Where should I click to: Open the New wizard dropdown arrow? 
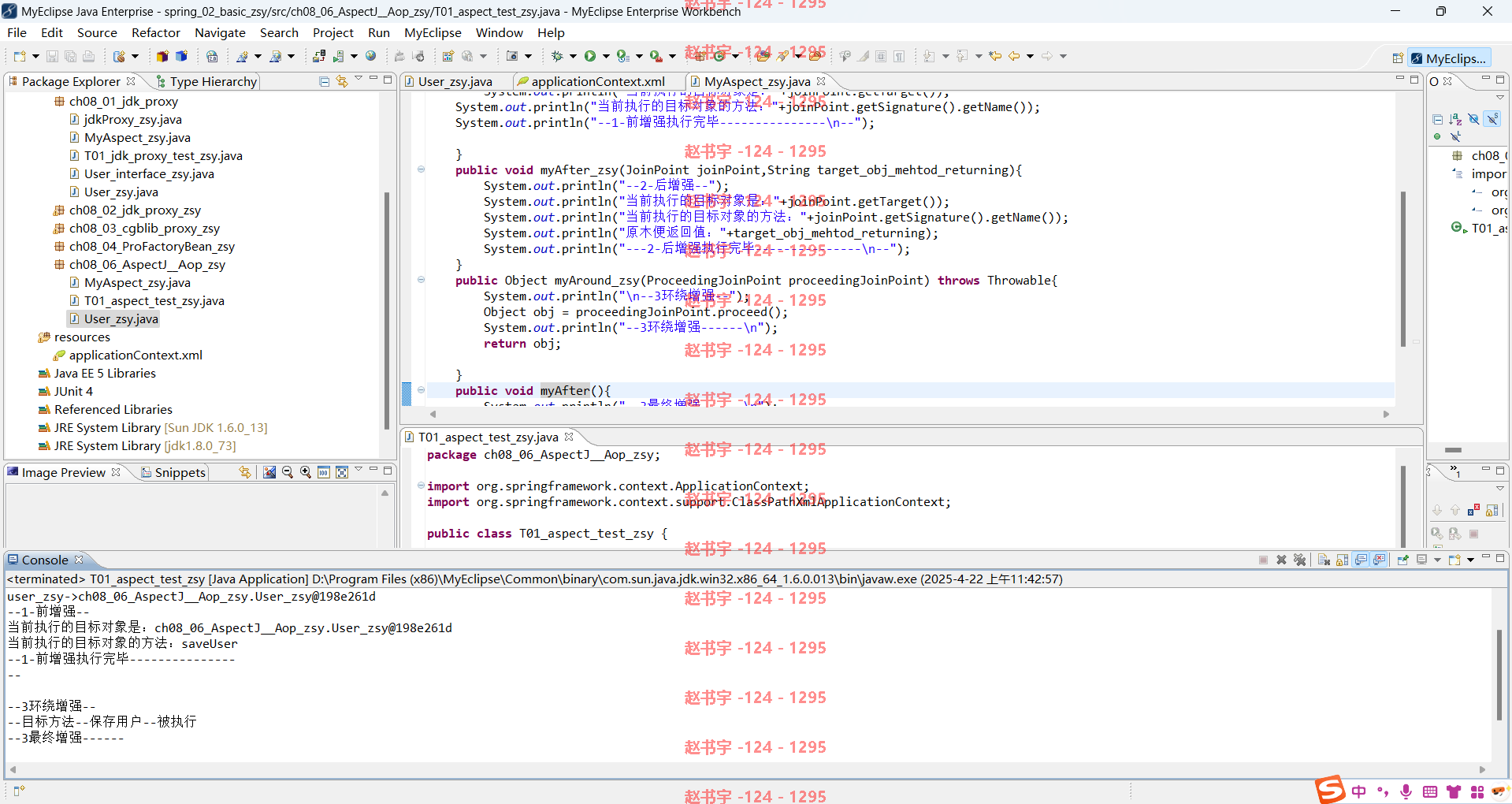[35, 57]
